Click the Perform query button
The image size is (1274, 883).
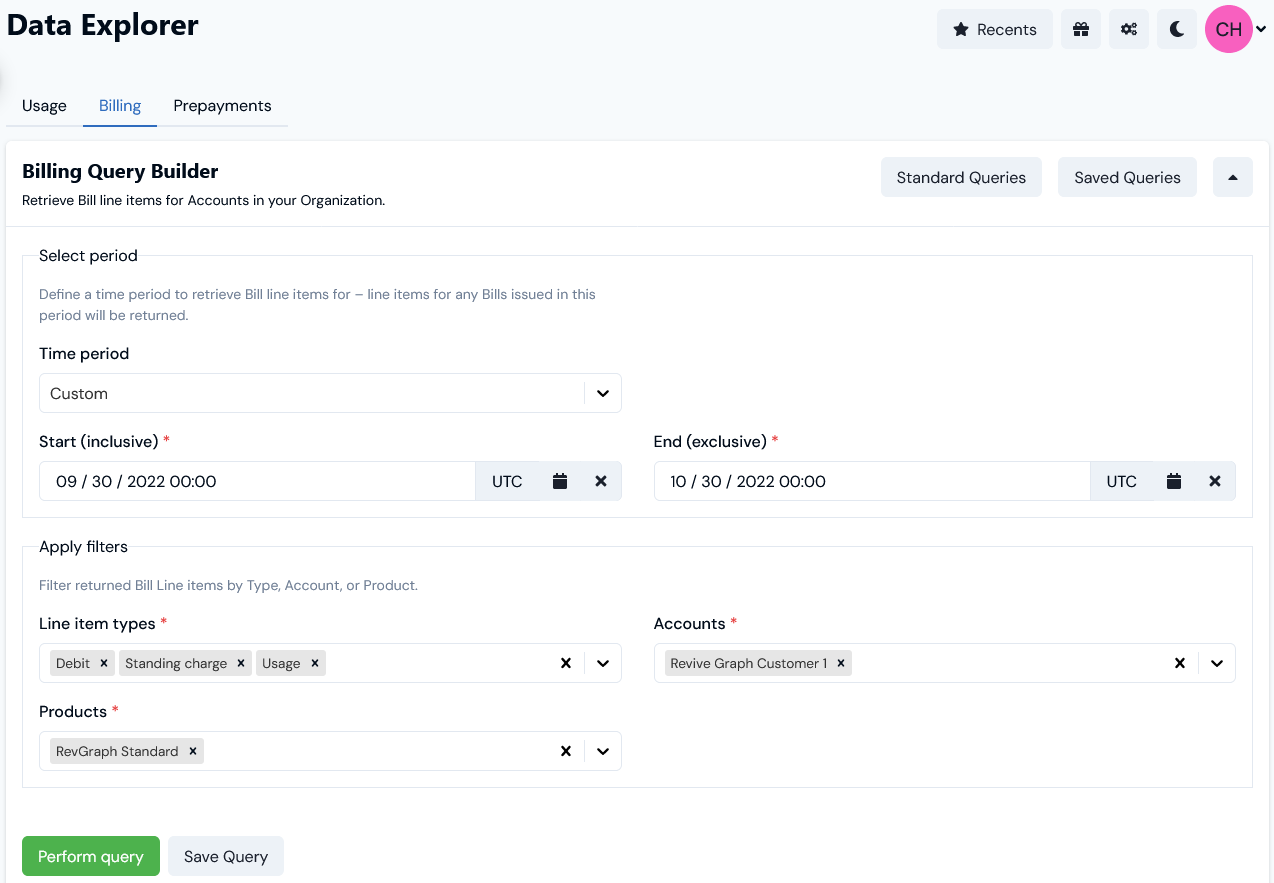[90, 856]
